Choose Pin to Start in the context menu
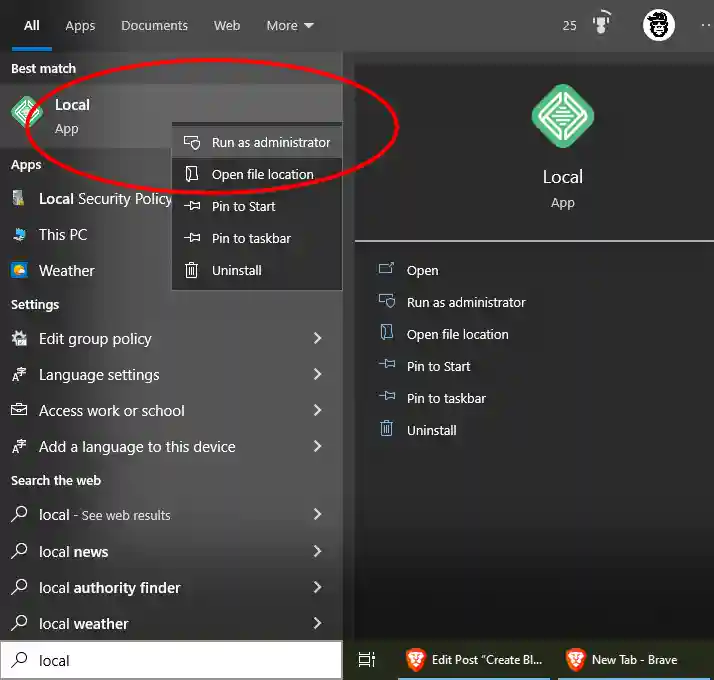Screen dimensions: 714x680 click(x=257, y=206)
